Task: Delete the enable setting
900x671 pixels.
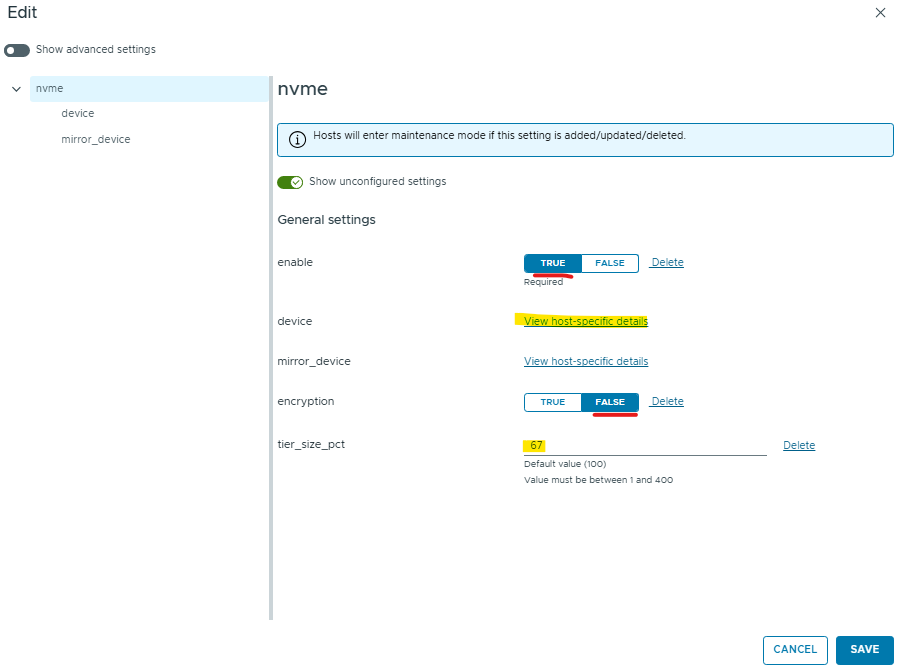Action: (x=667, y=262)
